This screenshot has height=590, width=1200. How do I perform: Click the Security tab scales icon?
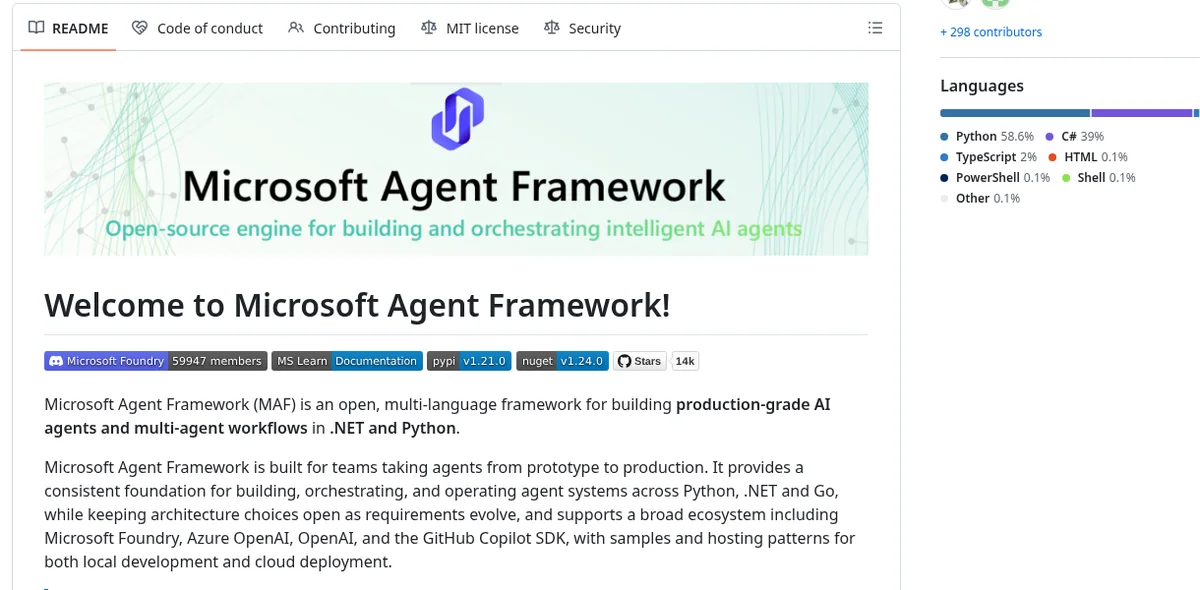552,28
